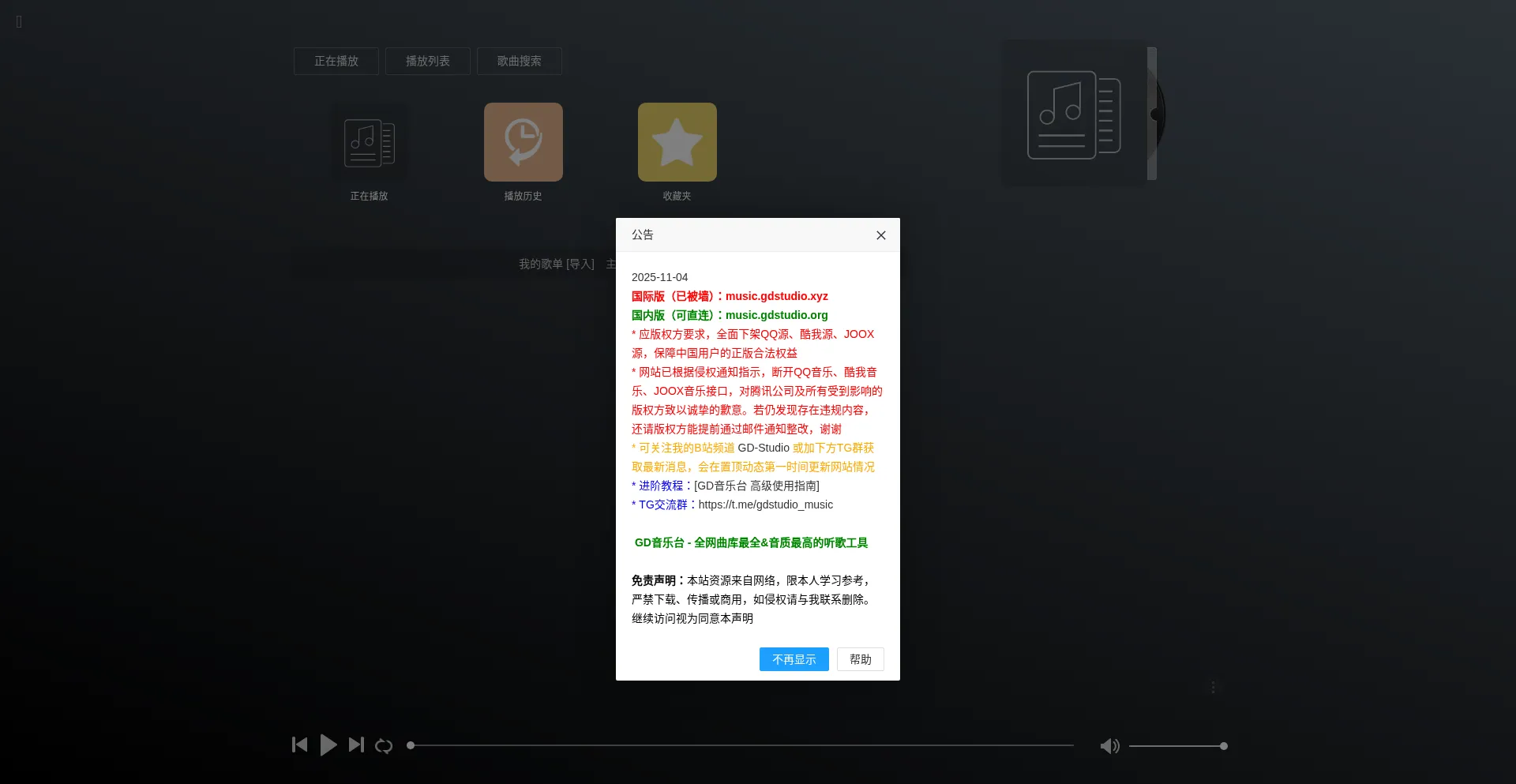This screenshot has width=1516, height=784.
Task: Skip to the next track
Action: (x=357, y=745)
